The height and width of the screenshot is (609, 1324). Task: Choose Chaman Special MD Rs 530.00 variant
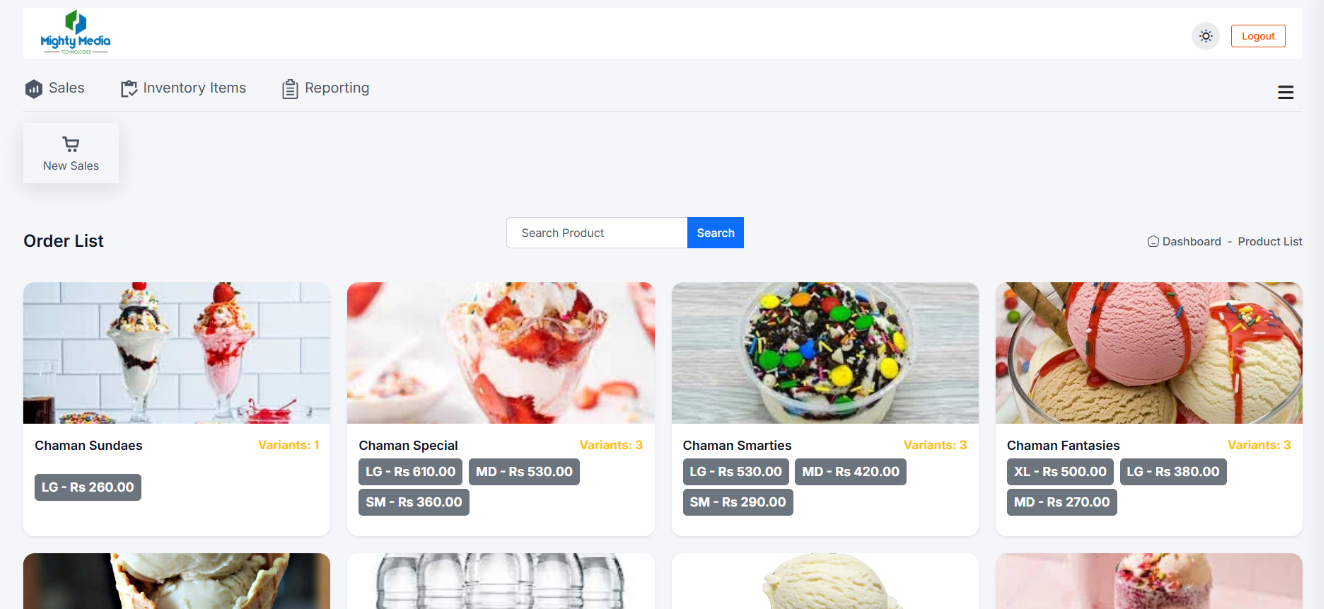pyautogui.click(x=524, y=472)
